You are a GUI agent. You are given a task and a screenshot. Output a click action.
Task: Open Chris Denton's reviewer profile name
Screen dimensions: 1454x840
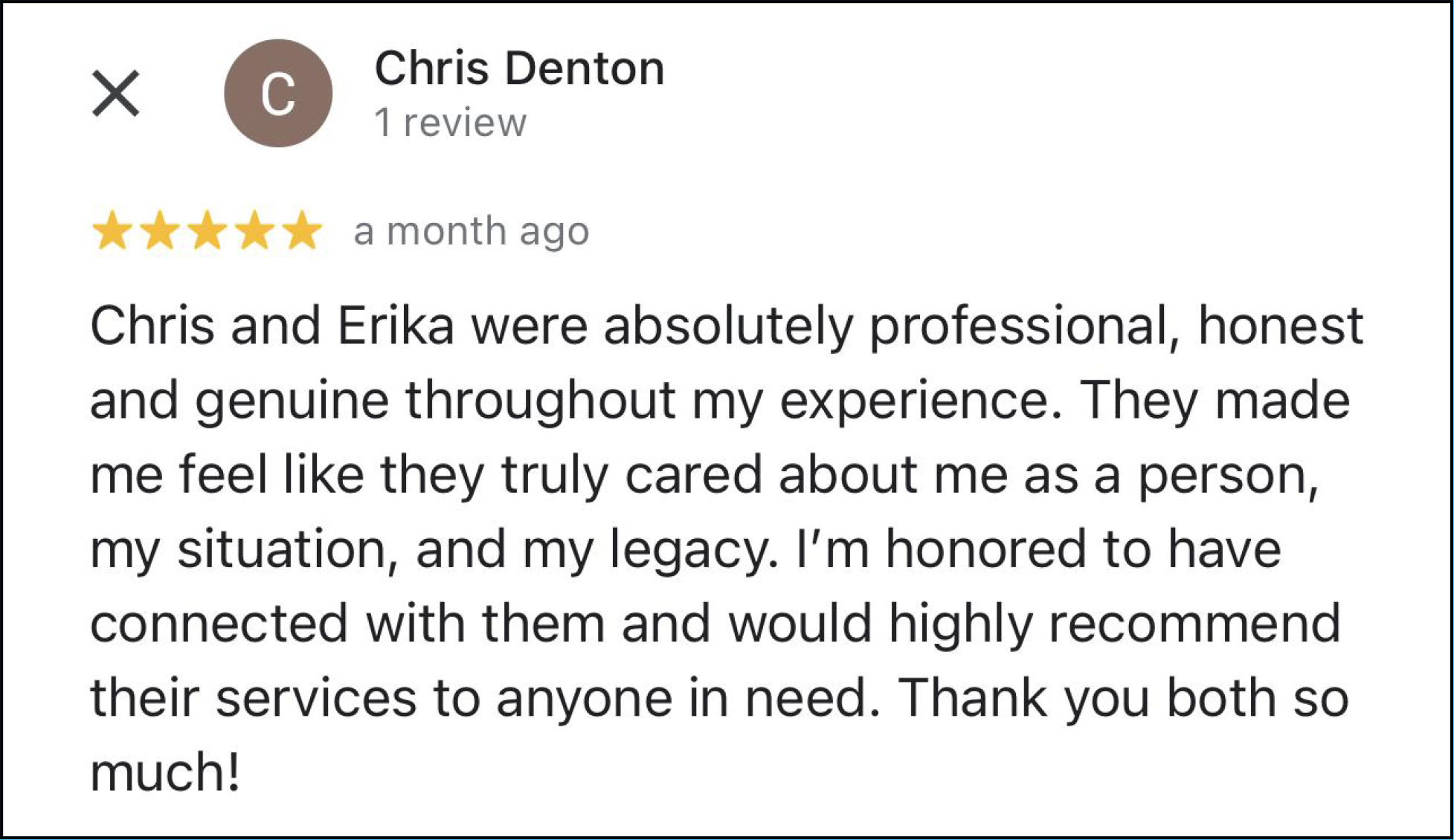pos(518,68)
